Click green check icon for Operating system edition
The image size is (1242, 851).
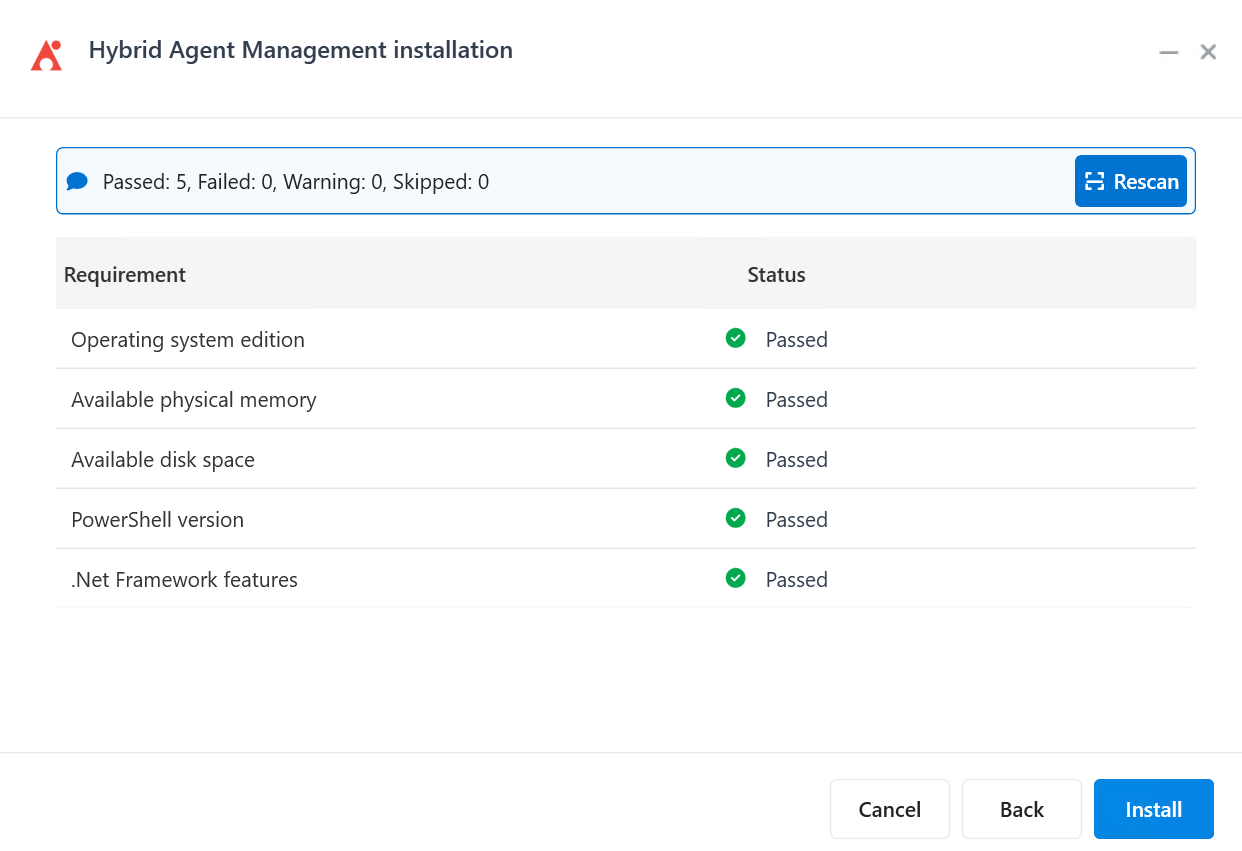(x=735, y=338)
